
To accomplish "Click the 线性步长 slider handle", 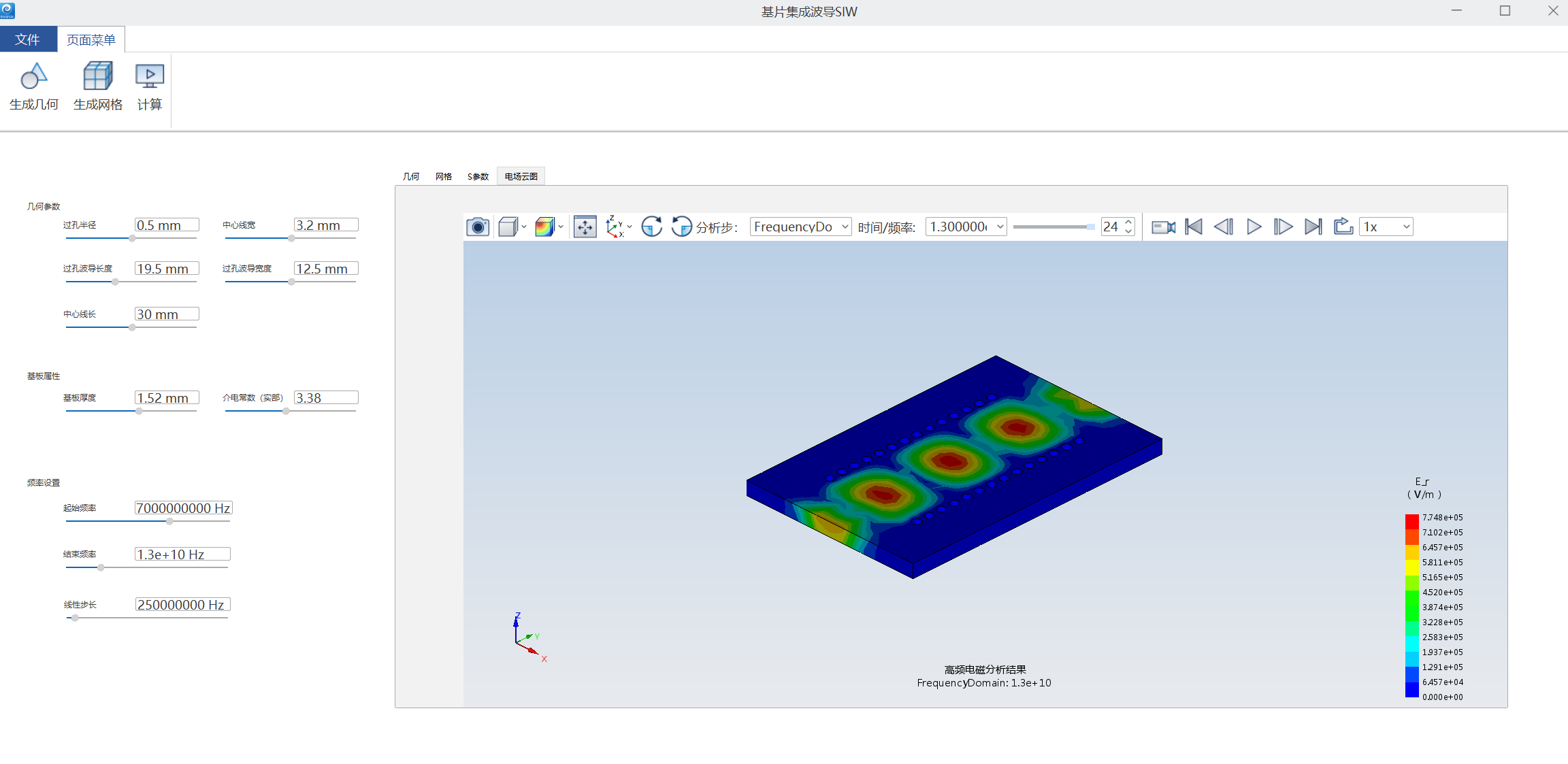I will tap(75, 618).
